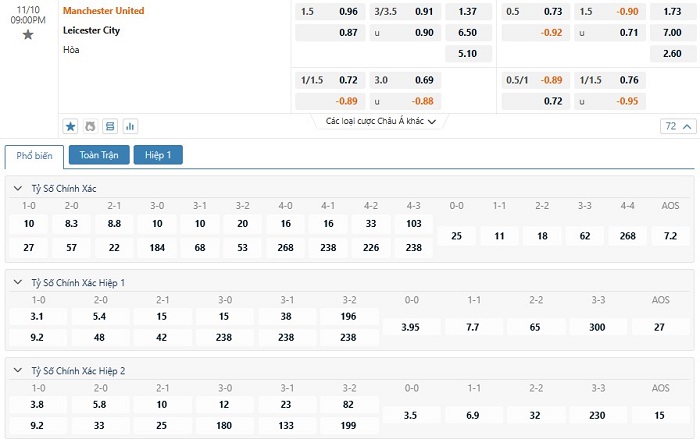Pick first-half 1-0 odds 3.1
Viewport: 700px width, 439px height.
(37, 317)
